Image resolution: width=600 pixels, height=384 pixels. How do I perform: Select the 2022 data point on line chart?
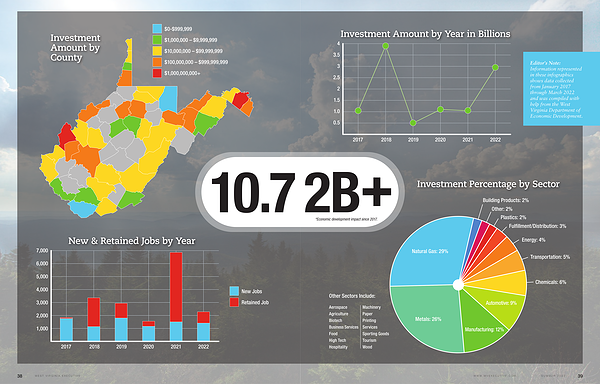pyautogui.click(x=495, y=67)
